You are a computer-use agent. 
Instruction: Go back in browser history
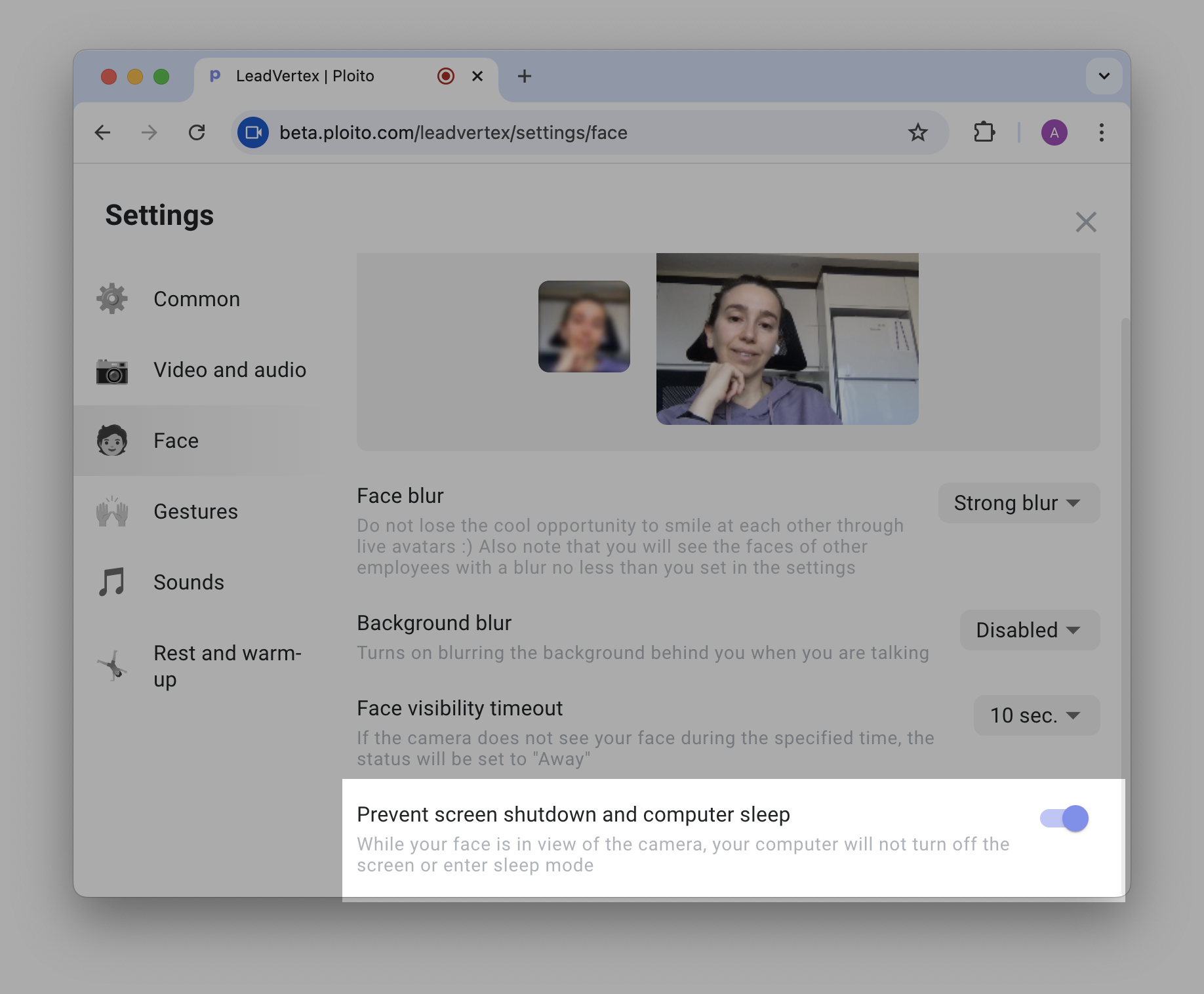pos(103,132)
